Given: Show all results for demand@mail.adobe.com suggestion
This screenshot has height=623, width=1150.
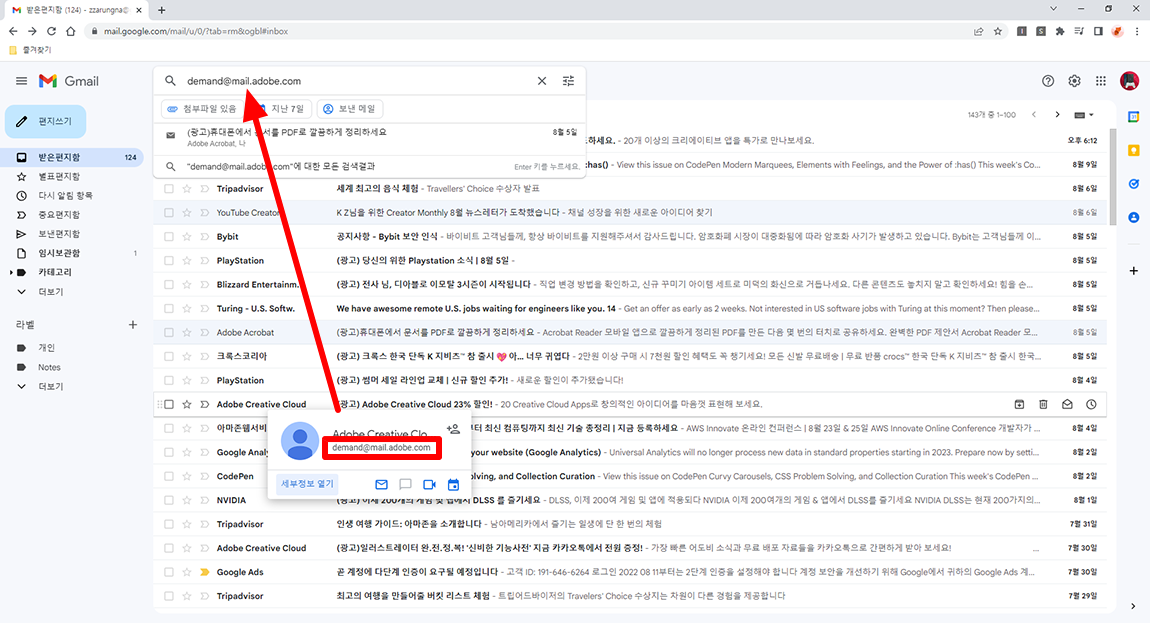Looking at the screenshot, I should click(370, 167).
